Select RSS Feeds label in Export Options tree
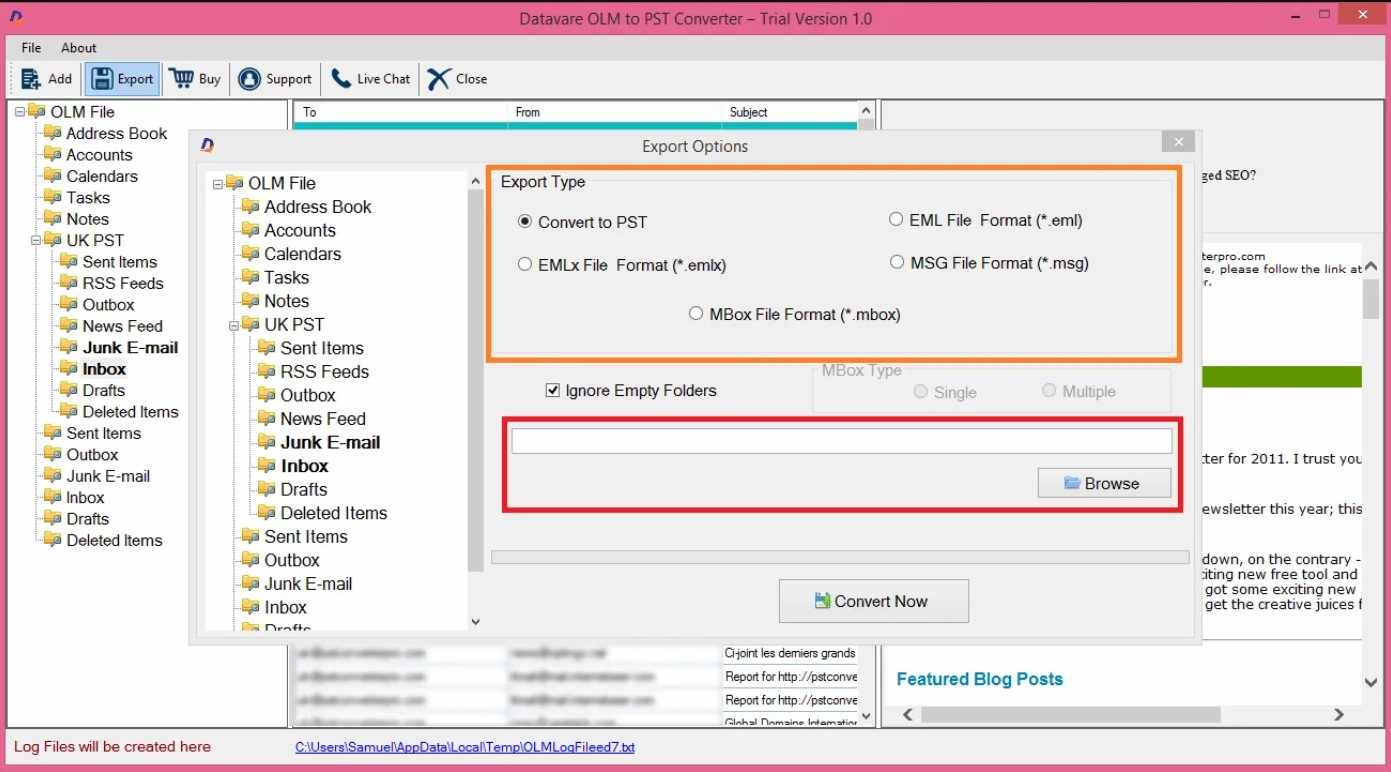The width and height of the screenshot is (1391, 772). coord(324,371)
